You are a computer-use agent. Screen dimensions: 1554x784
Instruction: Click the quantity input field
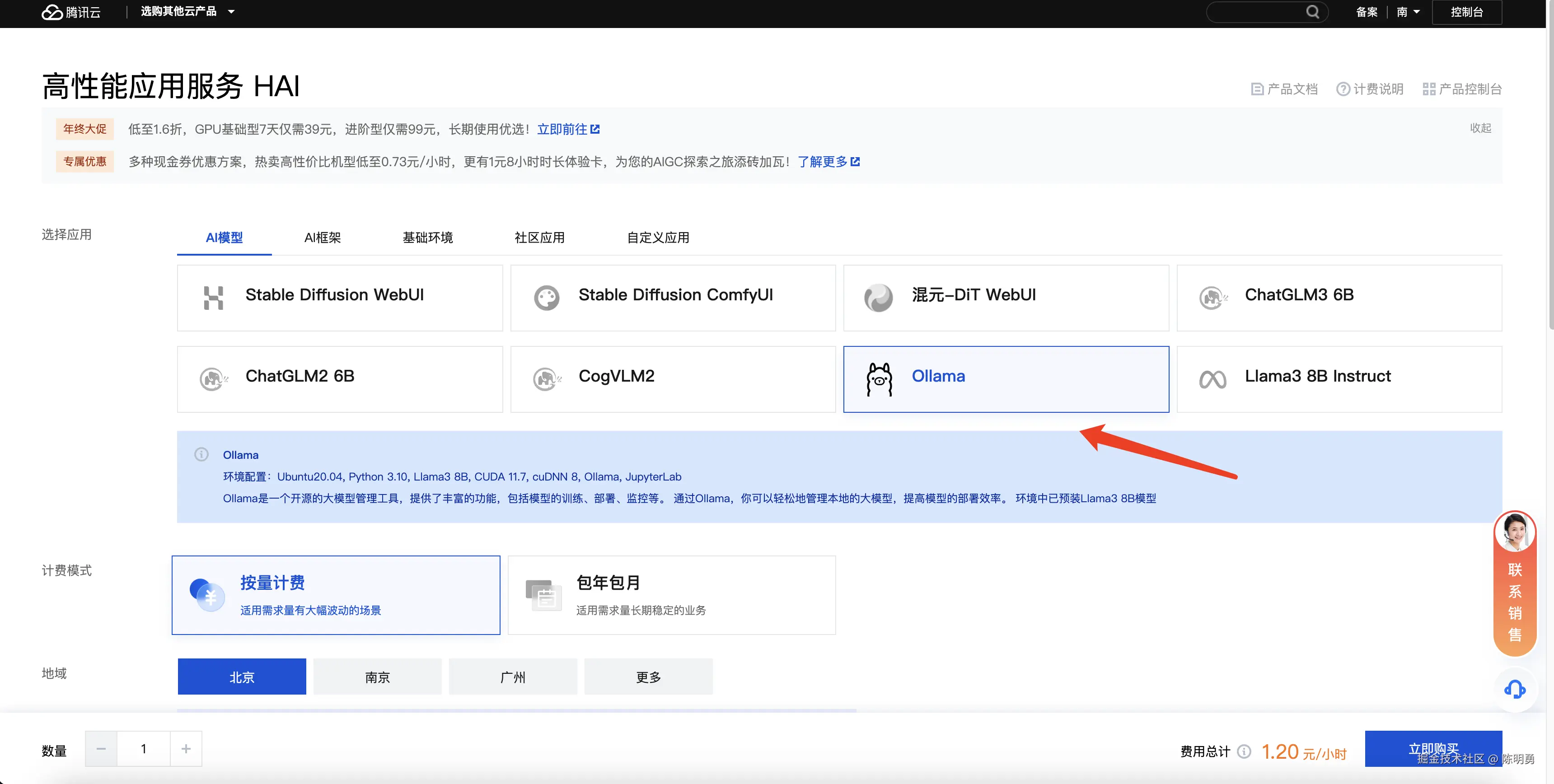coord(144,748)
